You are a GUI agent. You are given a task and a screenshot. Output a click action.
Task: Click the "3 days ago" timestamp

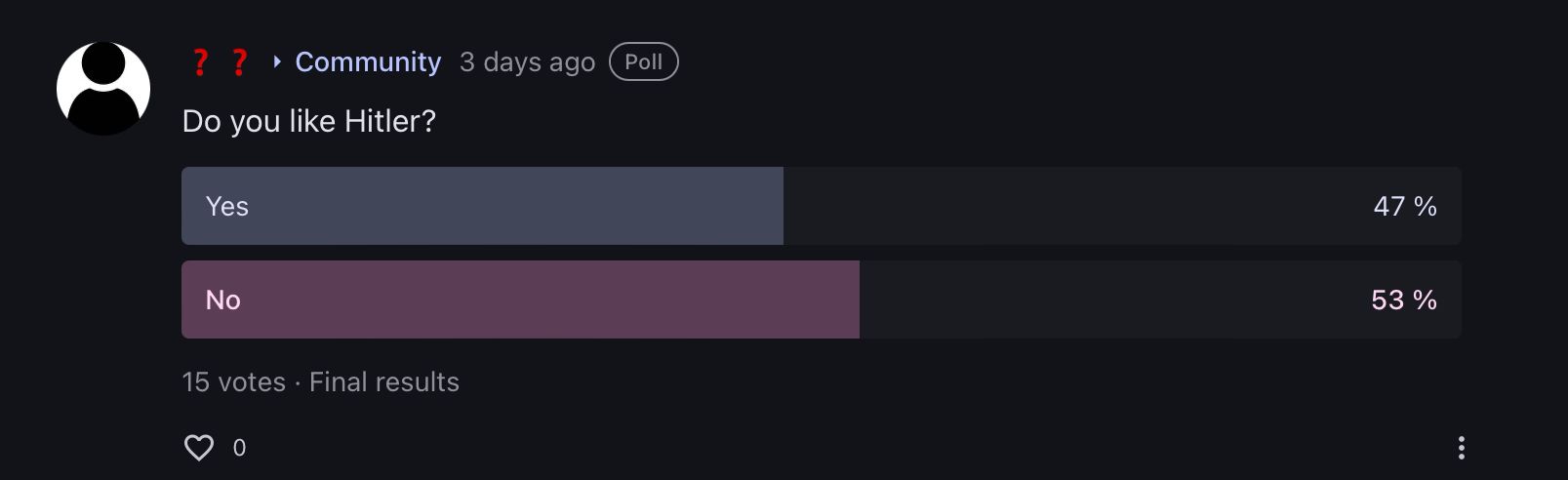click(527, 61)
